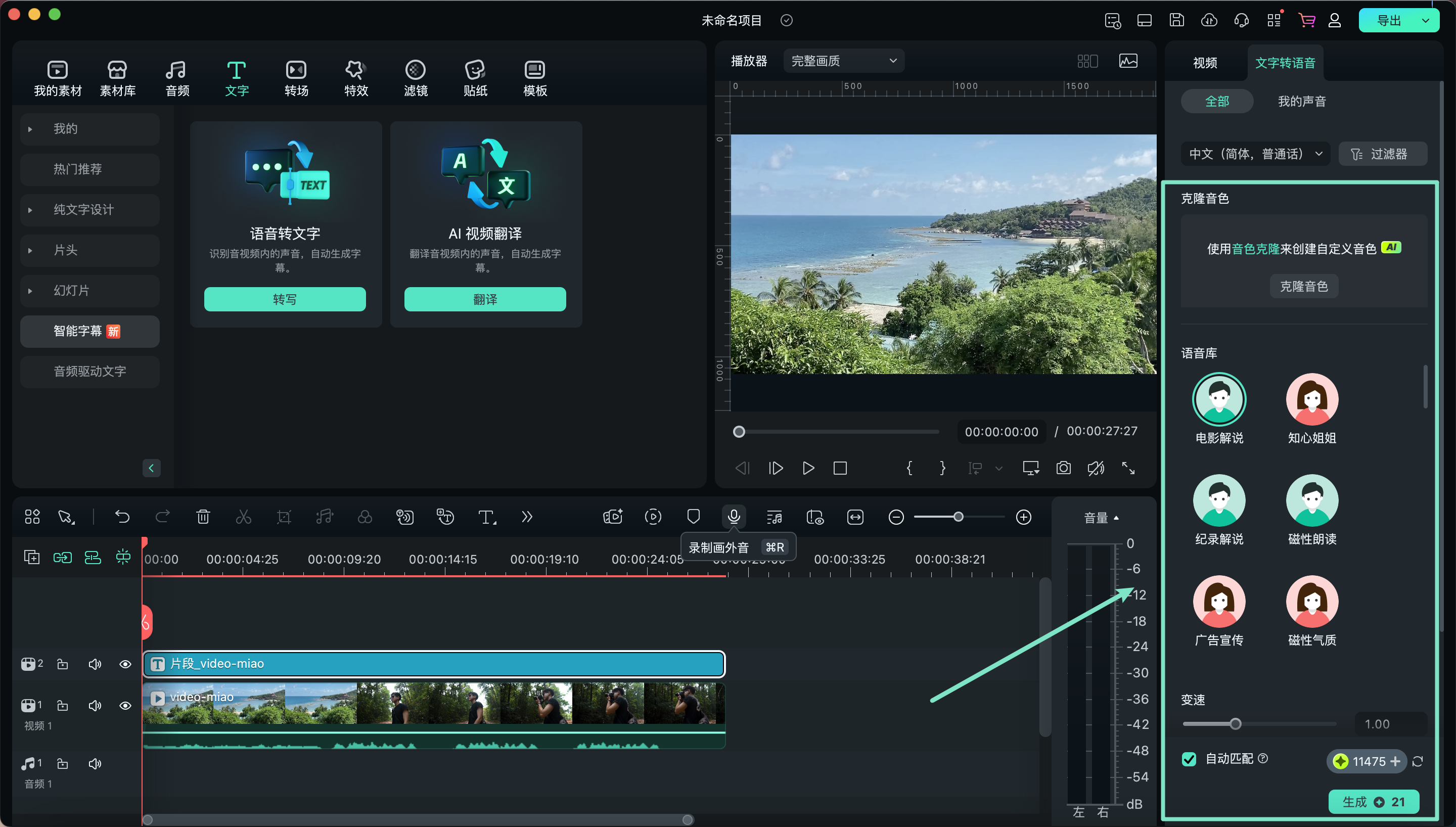Add a marker with shield icon

click(x=693, y=517)
